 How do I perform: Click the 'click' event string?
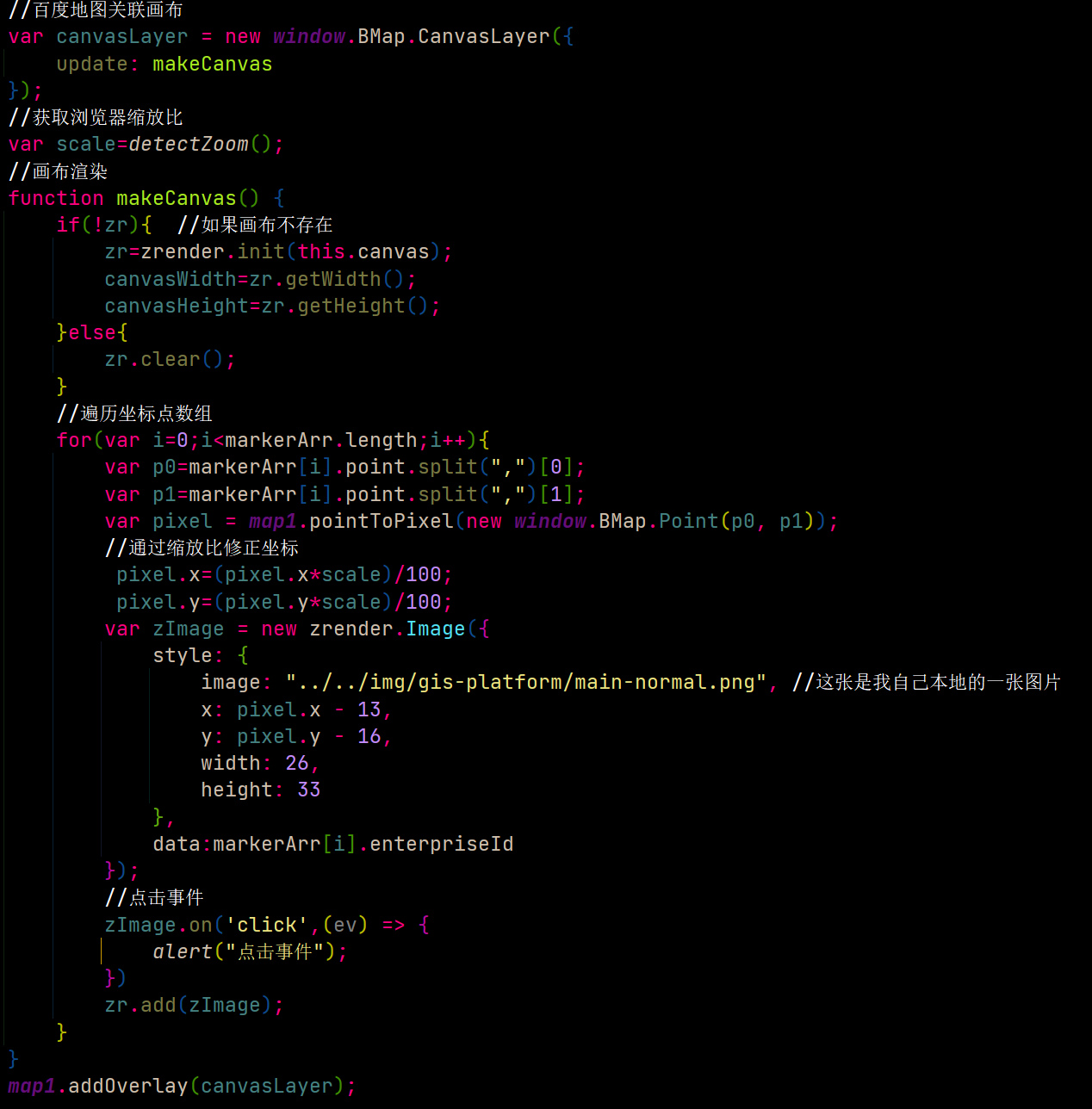tap(267, 924)
